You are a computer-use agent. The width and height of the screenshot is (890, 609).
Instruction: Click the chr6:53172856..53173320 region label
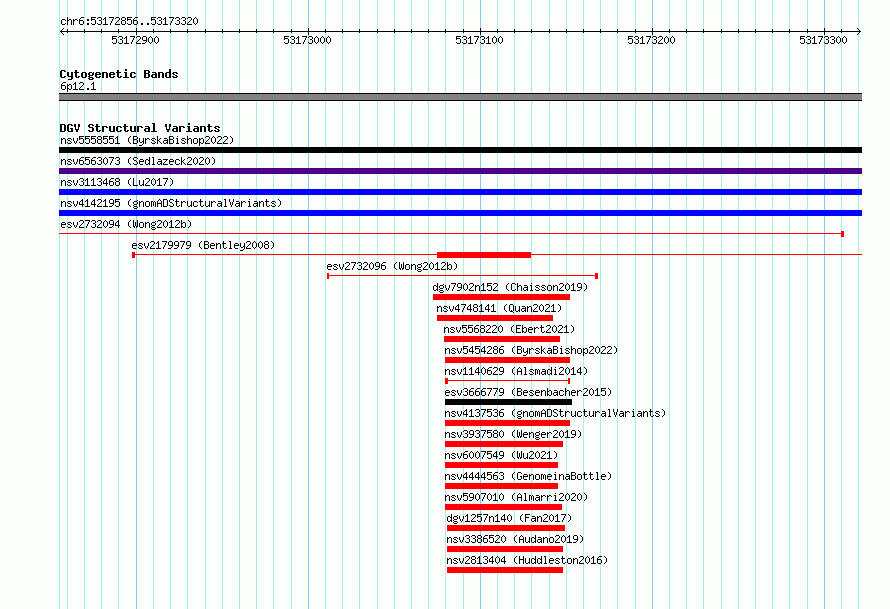[x=129, y=21]
